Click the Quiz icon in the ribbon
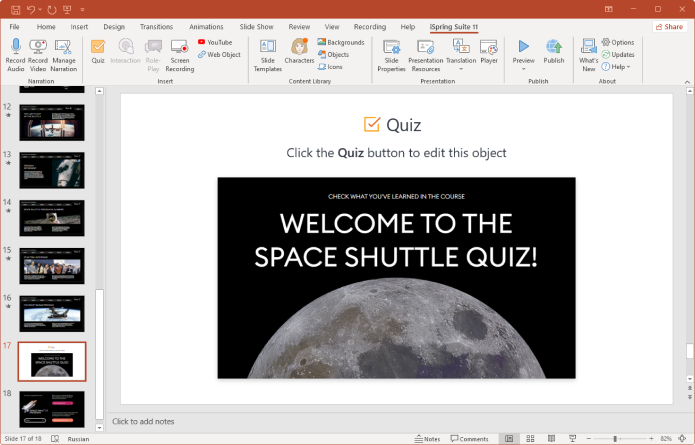This screenshot has height=445, width=695. [x=98, y=46]
